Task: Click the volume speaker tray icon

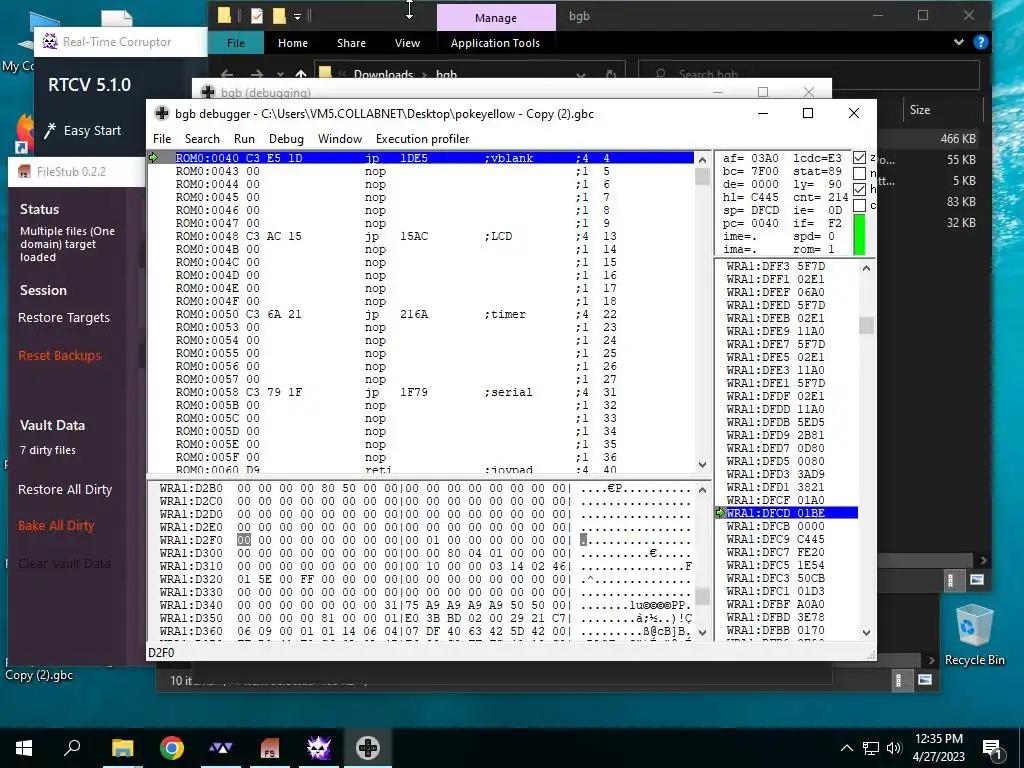Action: point(894,748)
